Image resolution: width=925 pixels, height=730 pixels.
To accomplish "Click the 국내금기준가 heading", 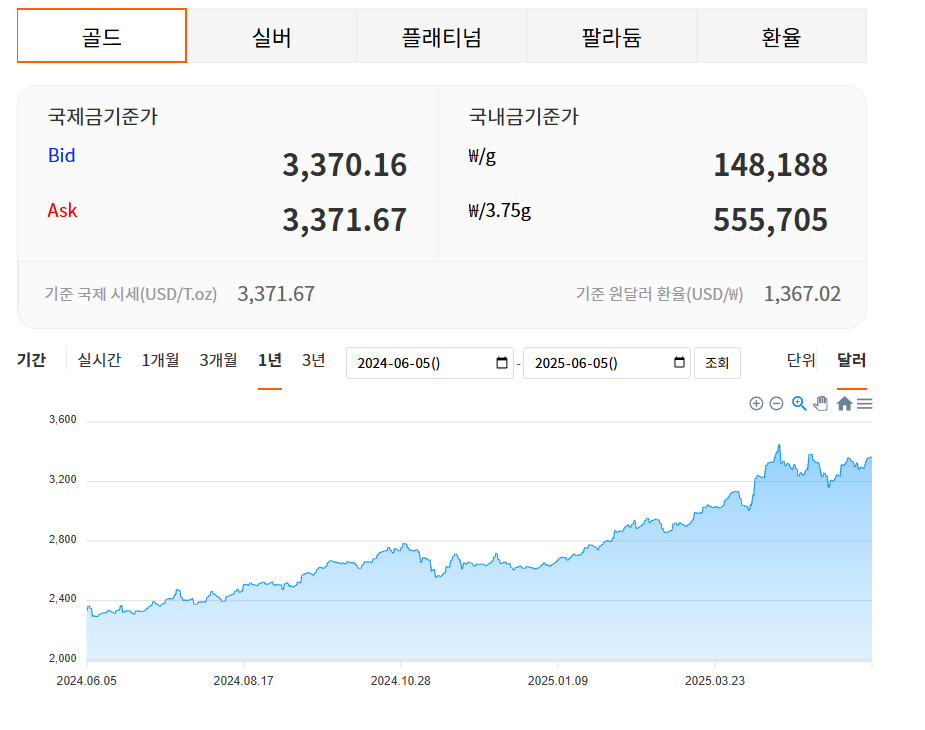I will [524, 116].
